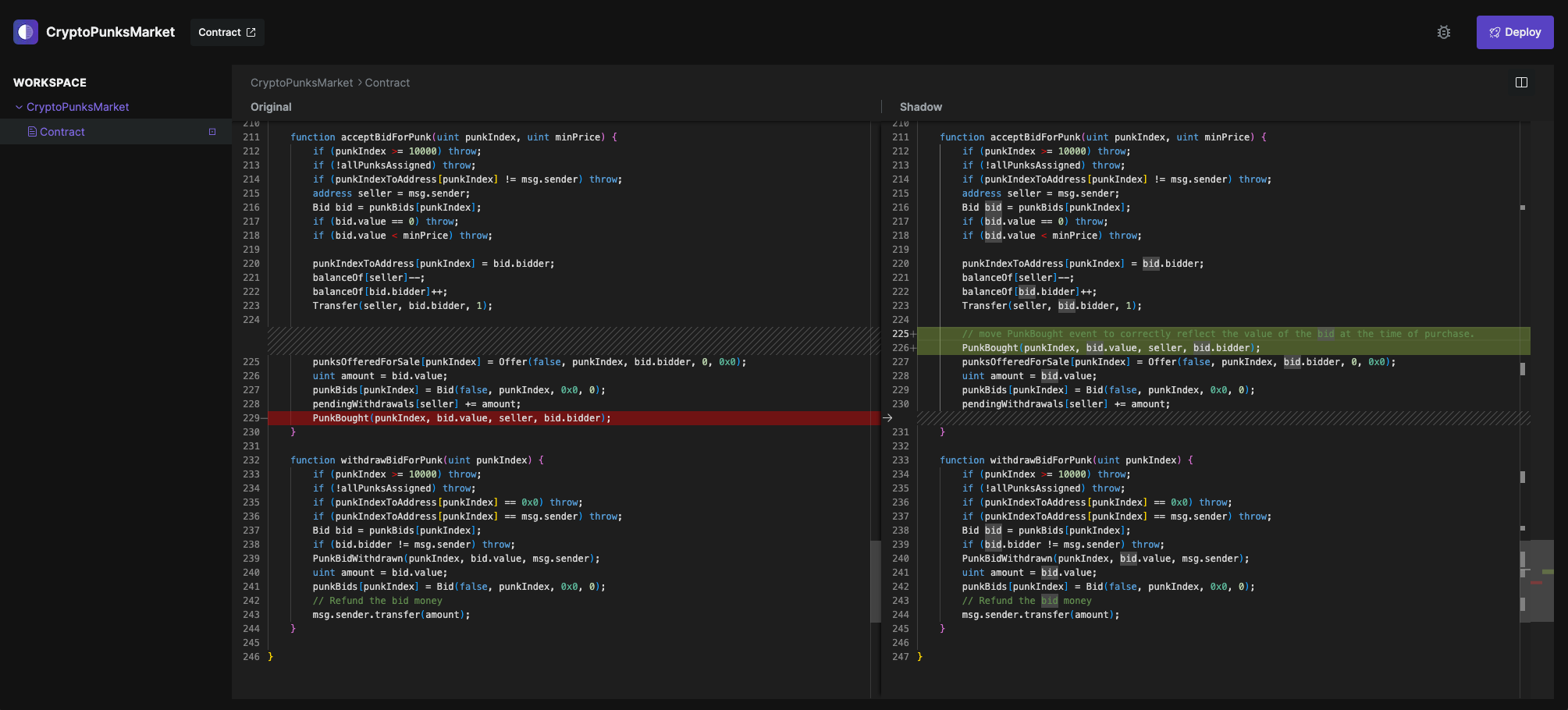The height and width of the screenshot is (710, 1568).
Task: Toggle the split editor layout icon
Action: (x=1520, y=83)
